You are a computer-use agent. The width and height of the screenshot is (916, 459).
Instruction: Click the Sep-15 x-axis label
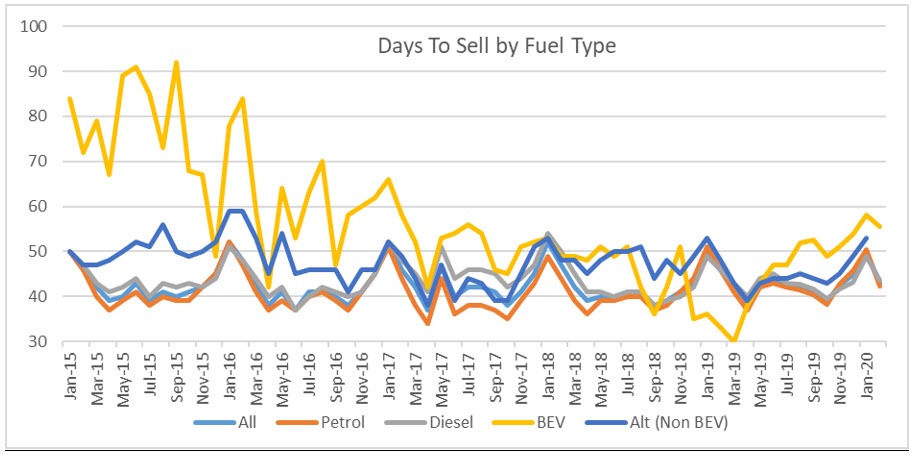tap(176, 375)
